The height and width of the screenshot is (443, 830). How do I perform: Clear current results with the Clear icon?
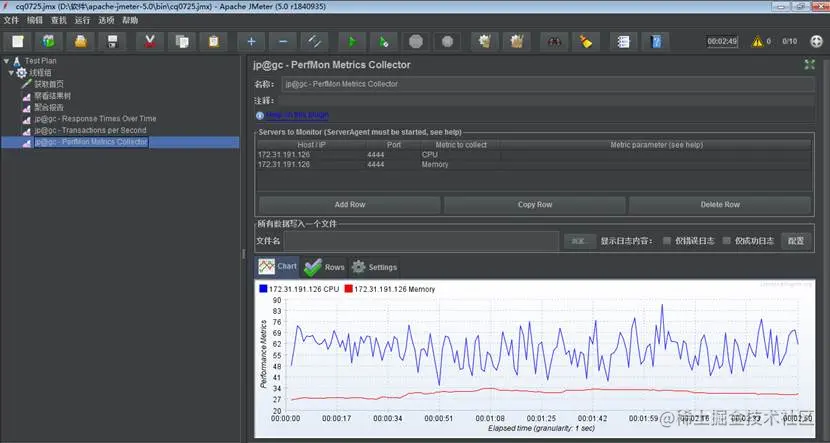coord(484,42)
